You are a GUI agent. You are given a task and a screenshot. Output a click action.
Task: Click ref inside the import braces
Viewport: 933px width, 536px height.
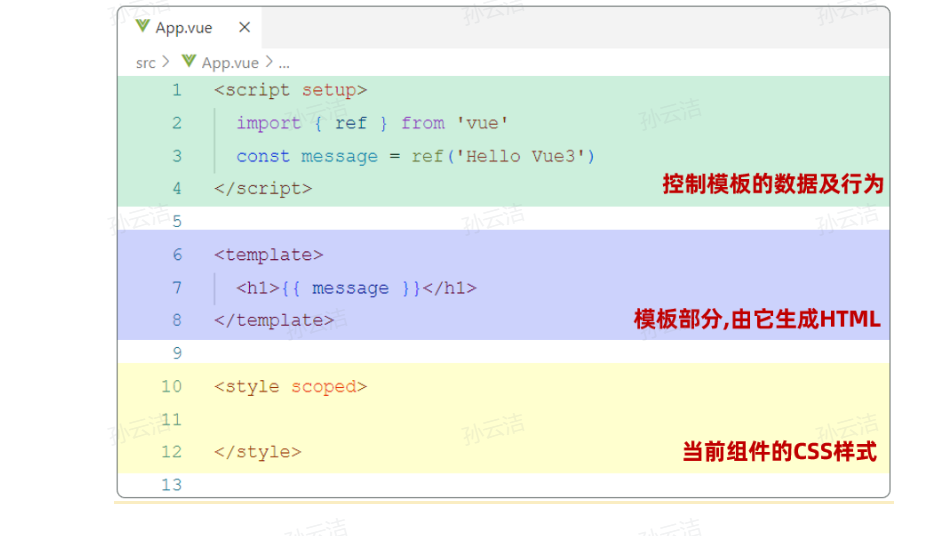click(350, 123)
